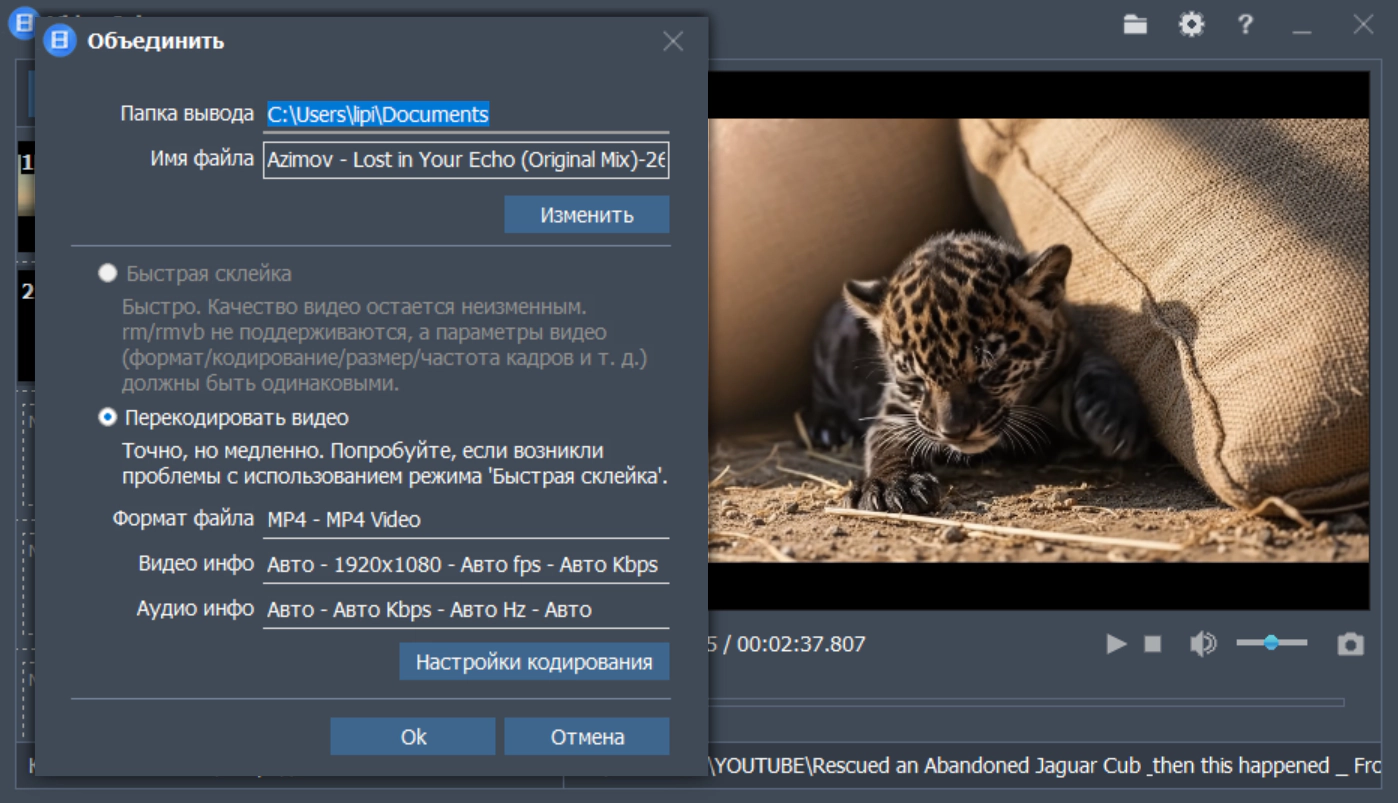
Task: Stop the video playback
Action: pos(1153,644)
